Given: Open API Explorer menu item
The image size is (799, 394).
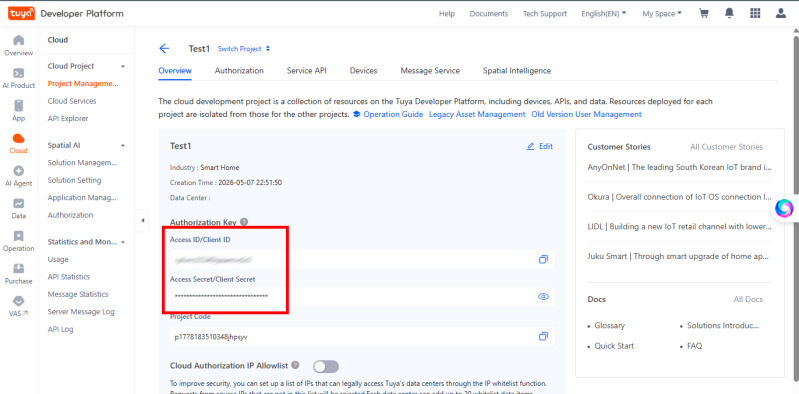Looking at the screenshot, I should (68, 118).
